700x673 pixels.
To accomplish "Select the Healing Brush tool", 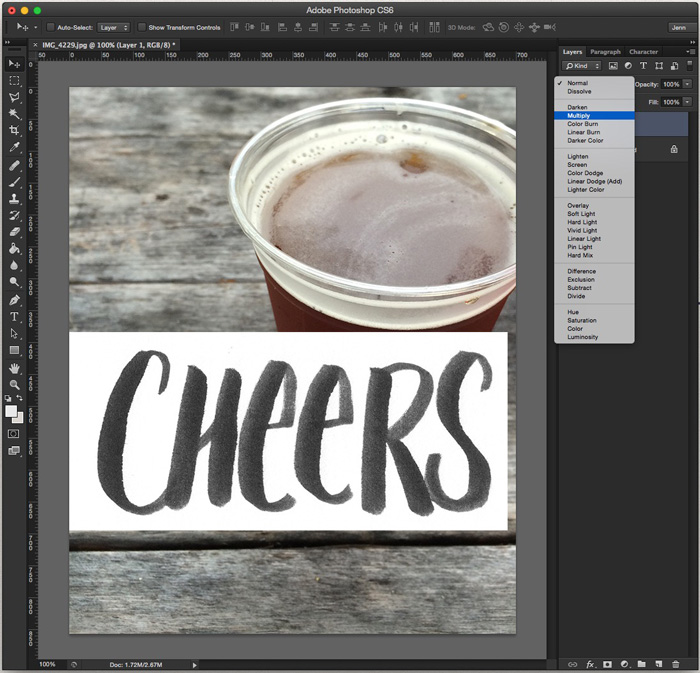I will 14,166.
